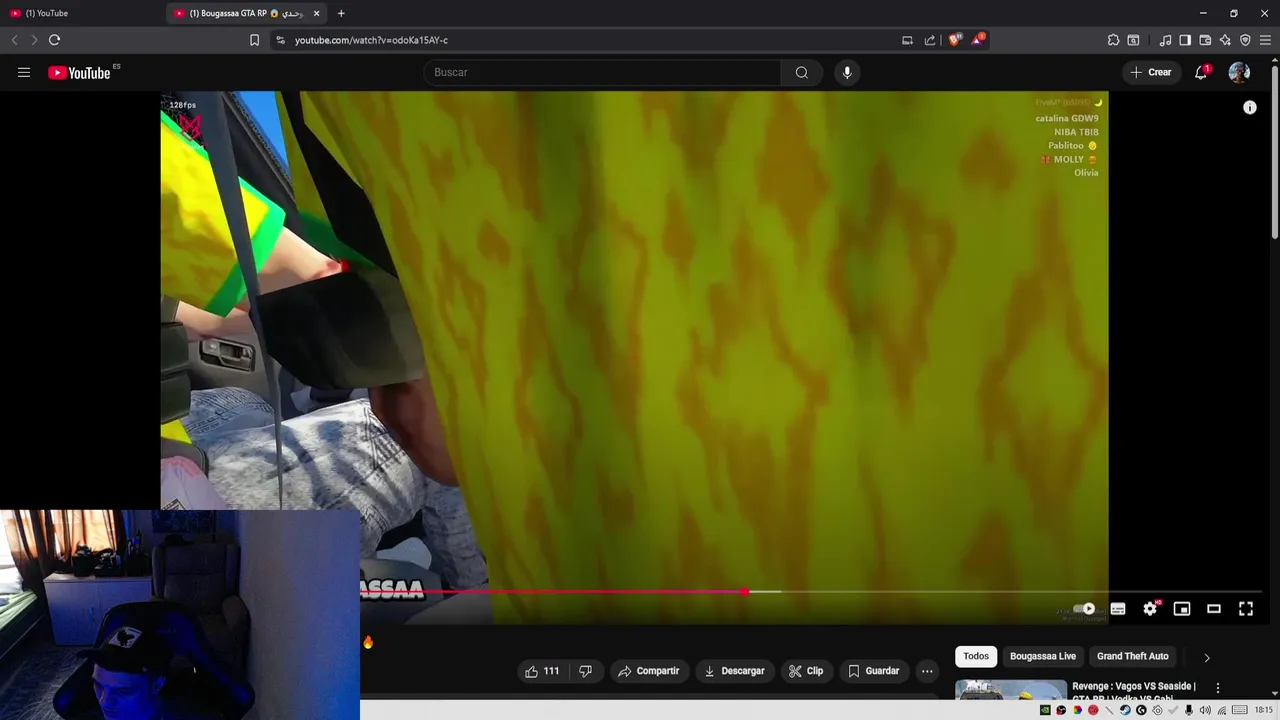The width and height of the screenshot is (1280, 720).
Task: Open the account avatar menu
Action: point(1239,72)
